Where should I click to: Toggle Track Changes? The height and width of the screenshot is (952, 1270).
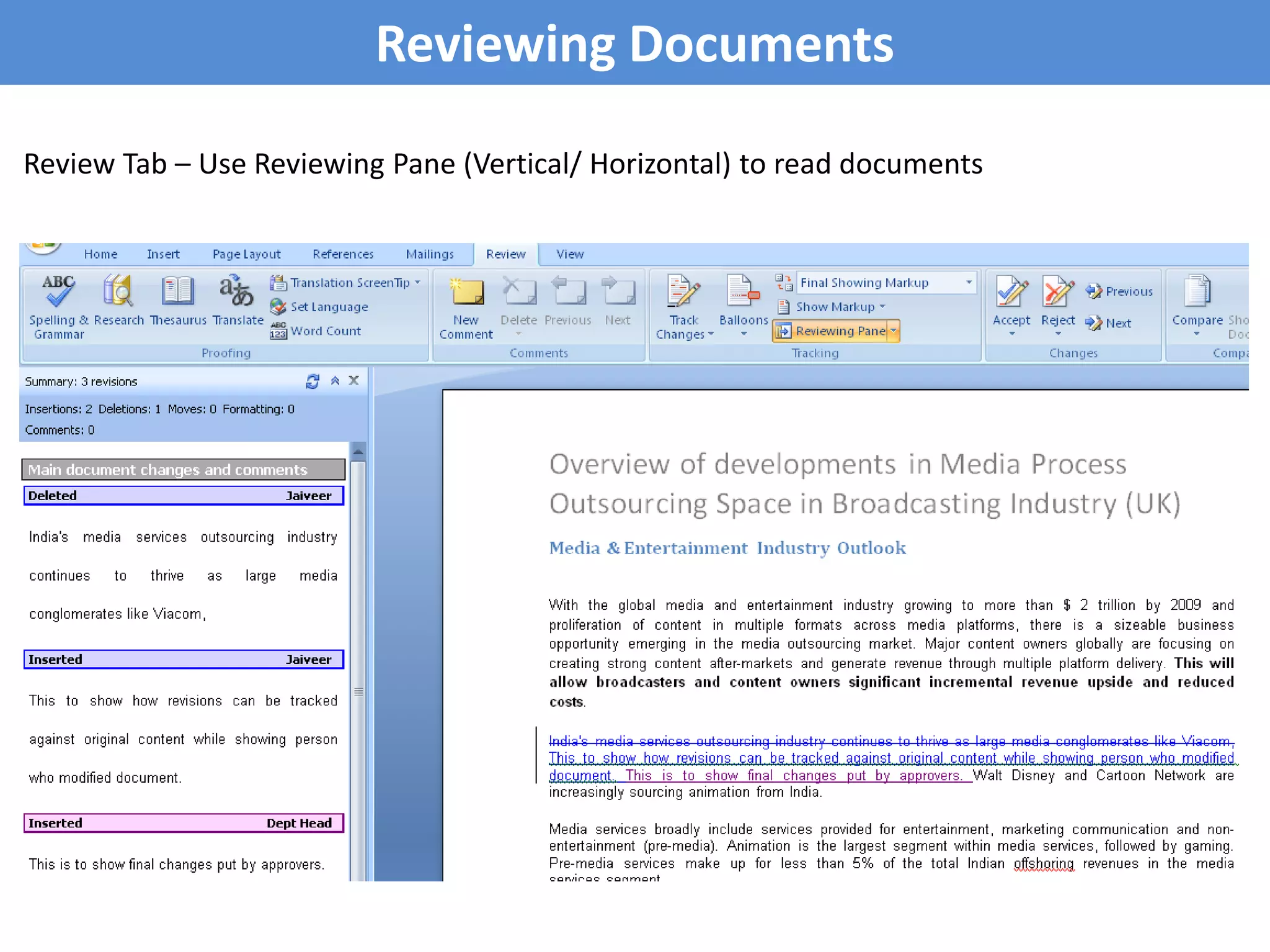[x=684, y=308]
